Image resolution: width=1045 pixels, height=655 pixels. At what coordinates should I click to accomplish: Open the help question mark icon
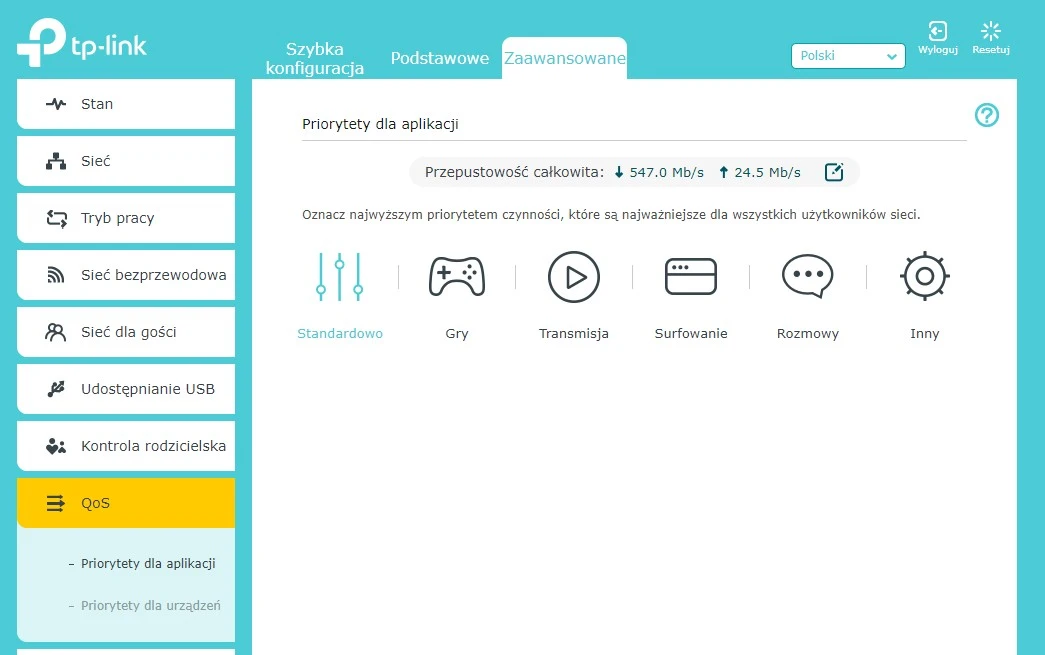click(987, 116)
